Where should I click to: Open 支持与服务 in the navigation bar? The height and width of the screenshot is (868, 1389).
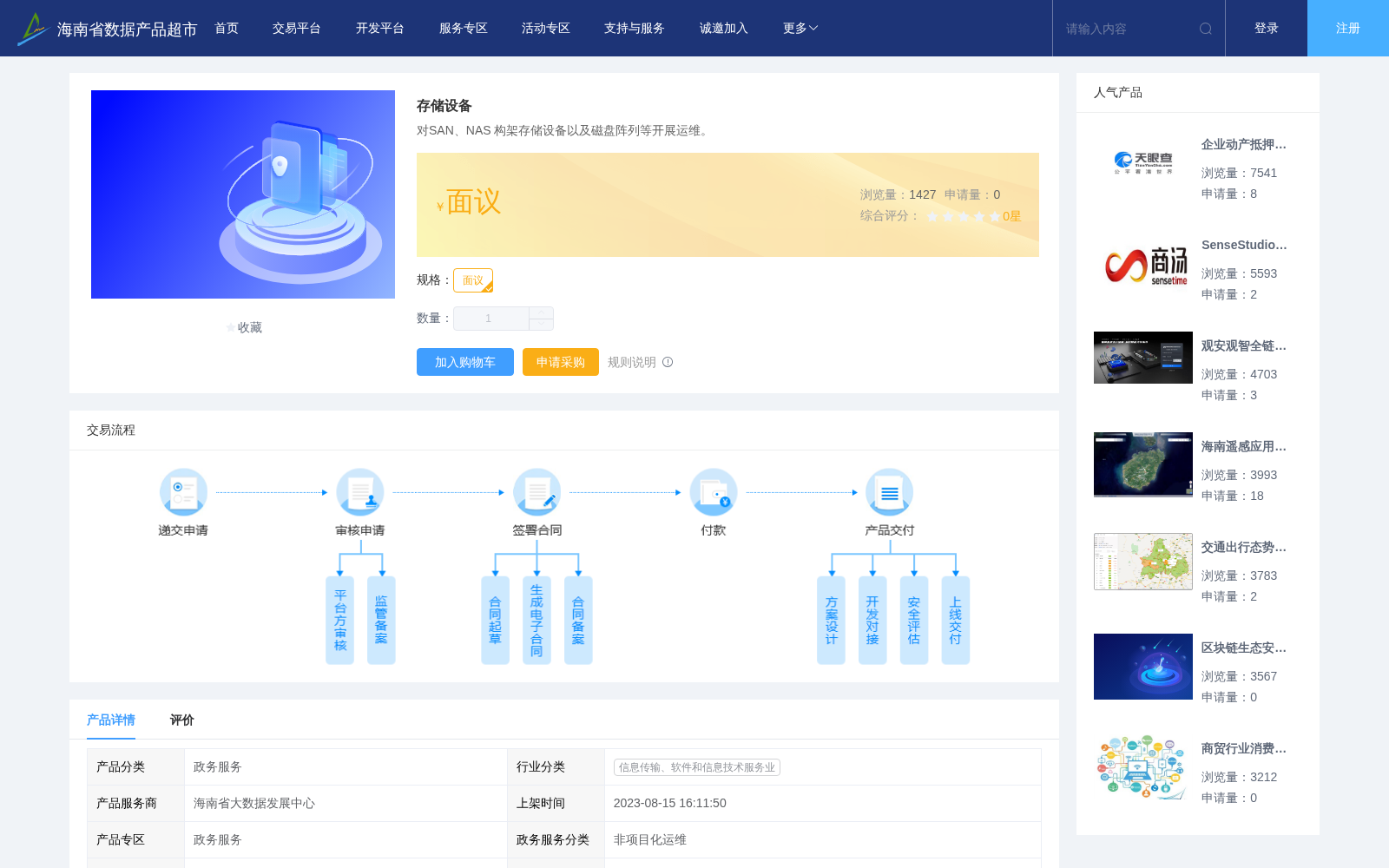coord(635,29)
